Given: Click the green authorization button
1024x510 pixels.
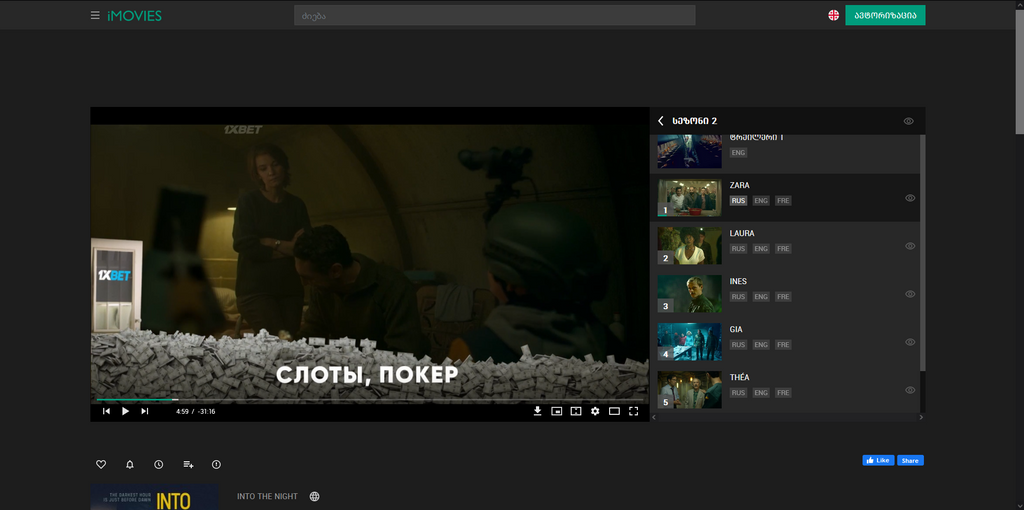Looking at the screenshot, I should pyautogui.click(x=885, y=15).
